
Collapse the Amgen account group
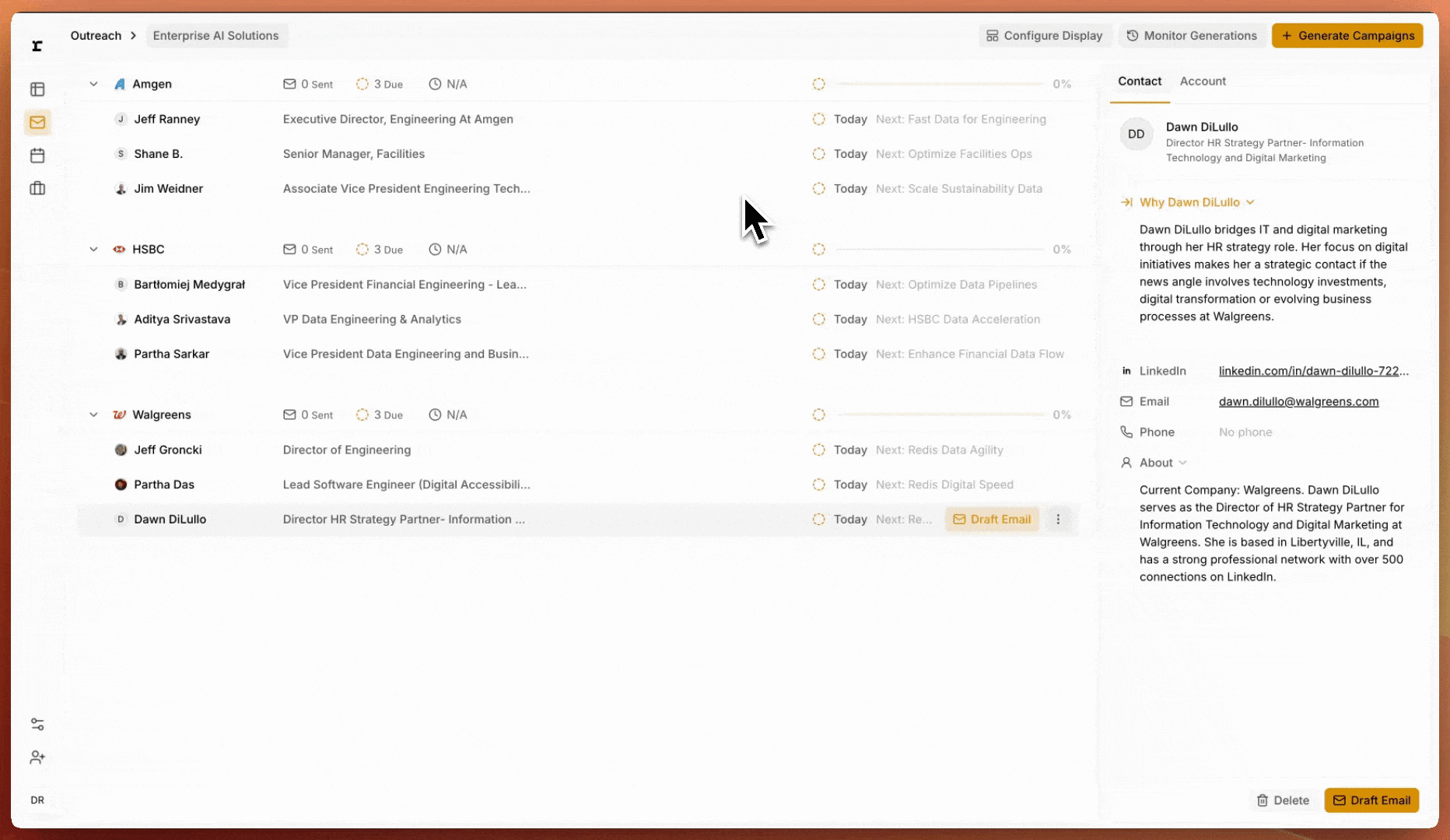point(93,84)
